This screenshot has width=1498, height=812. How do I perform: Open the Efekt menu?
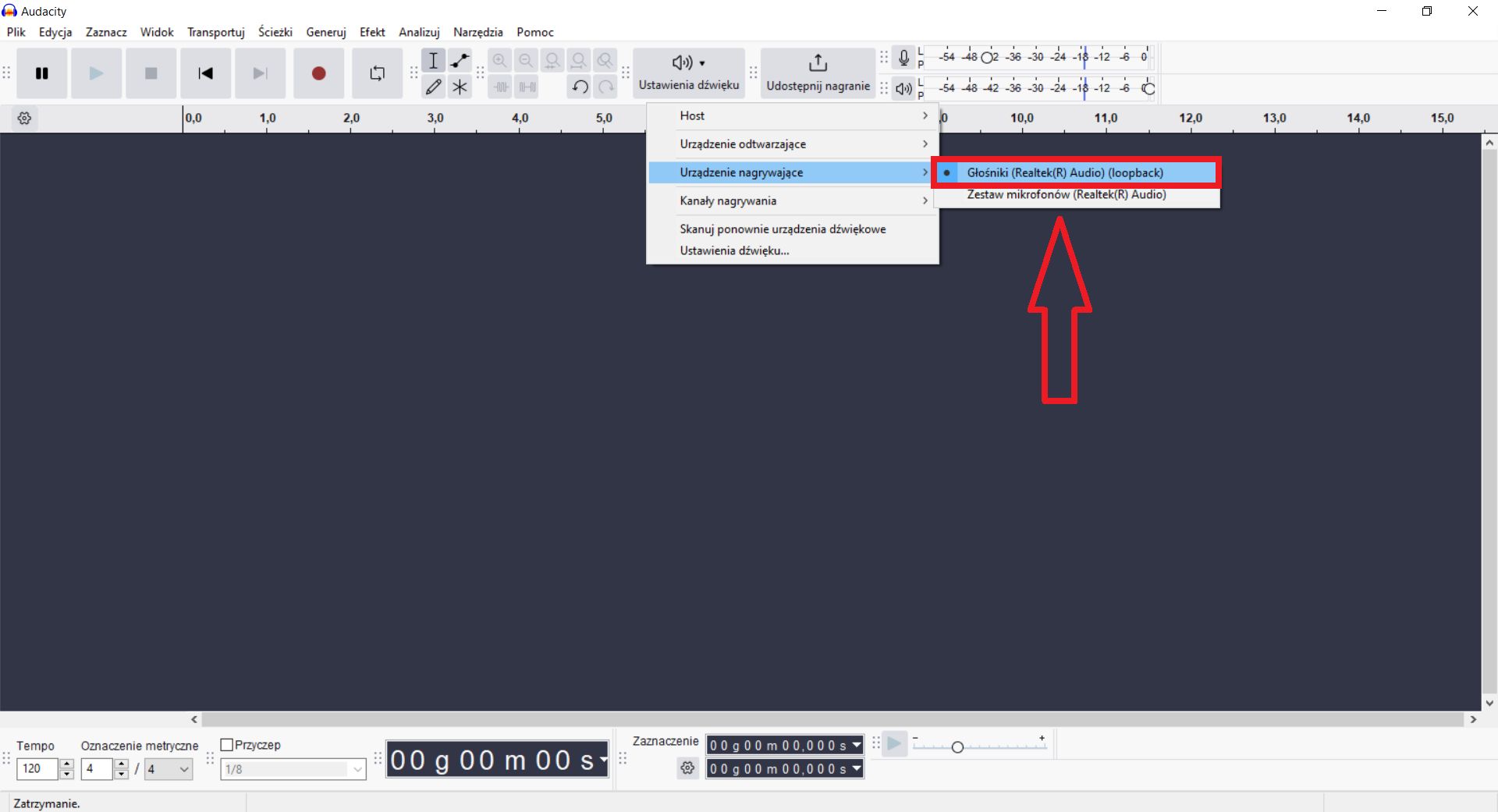click(x=372, y=32)
